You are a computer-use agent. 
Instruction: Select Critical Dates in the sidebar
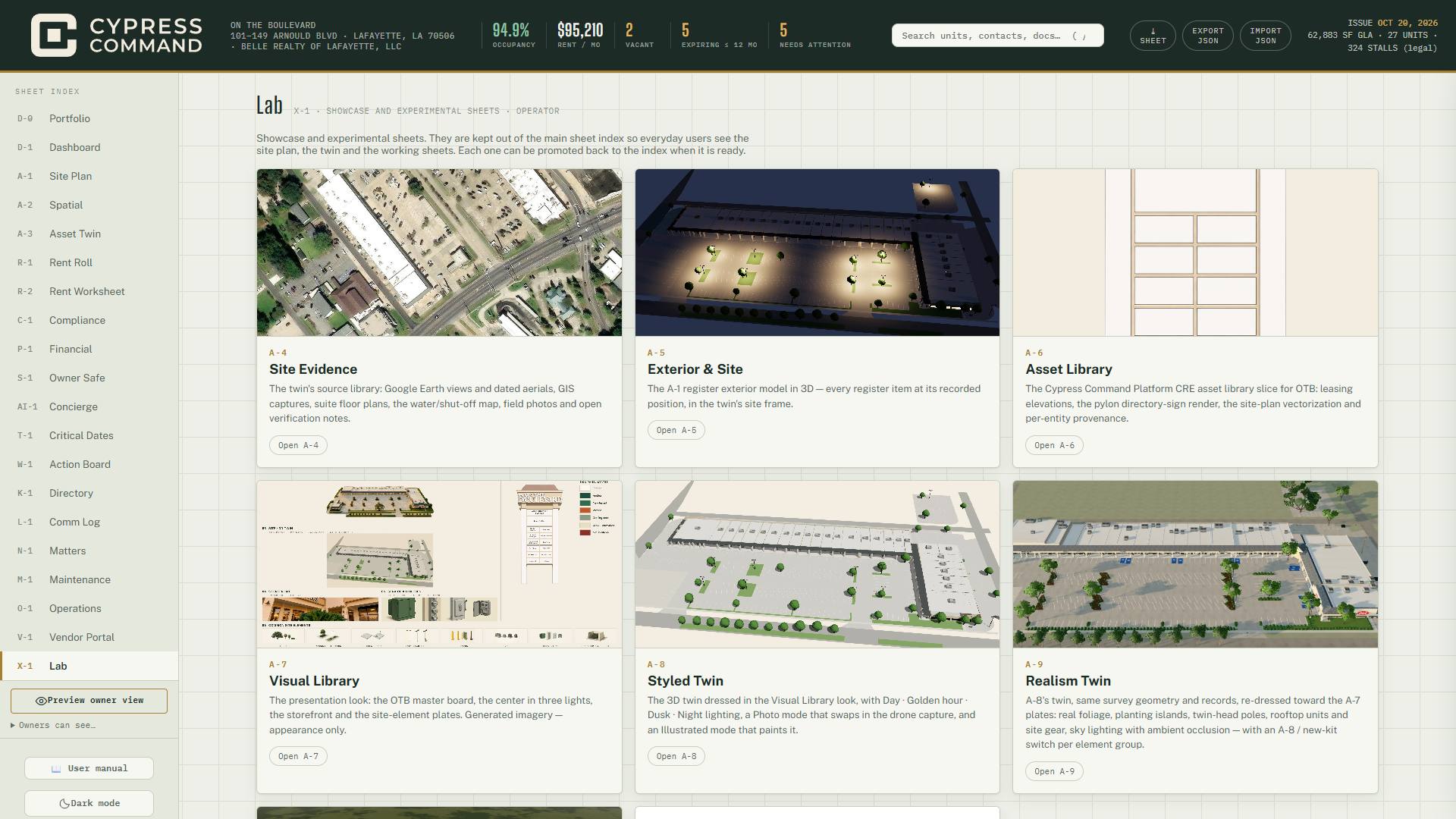tap(89, 435)
